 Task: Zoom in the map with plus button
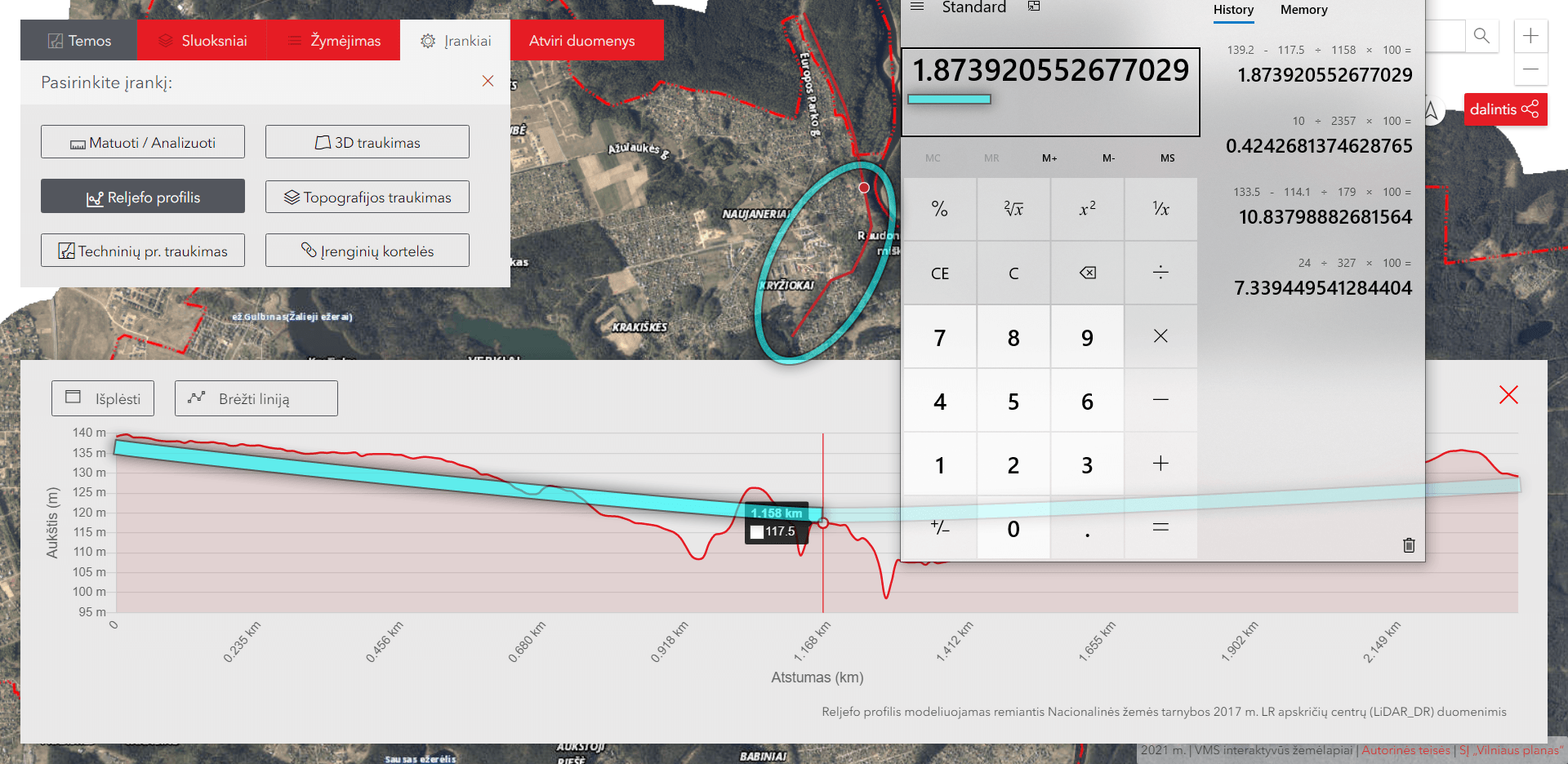1530,36
